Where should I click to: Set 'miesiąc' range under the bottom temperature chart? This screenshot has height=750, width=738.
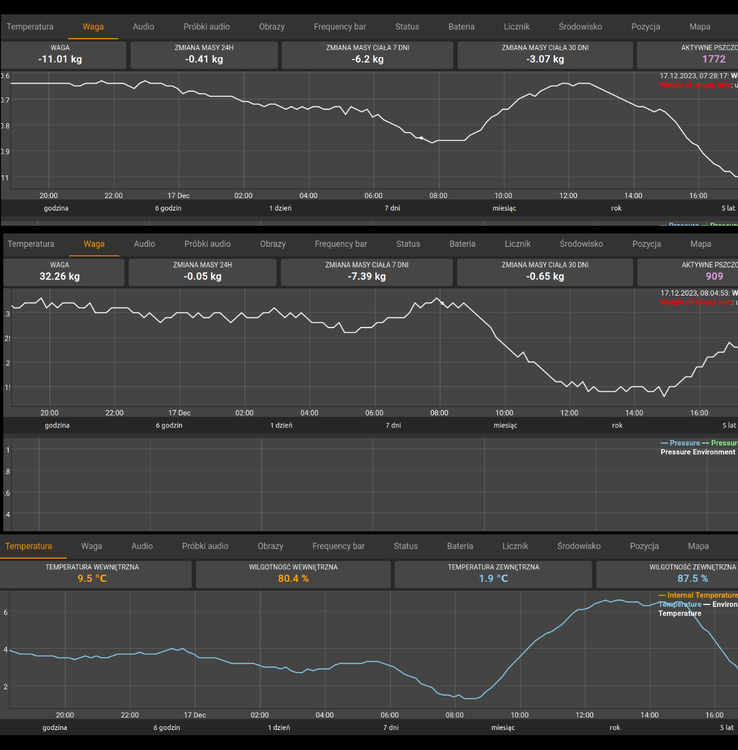point(503,728)
